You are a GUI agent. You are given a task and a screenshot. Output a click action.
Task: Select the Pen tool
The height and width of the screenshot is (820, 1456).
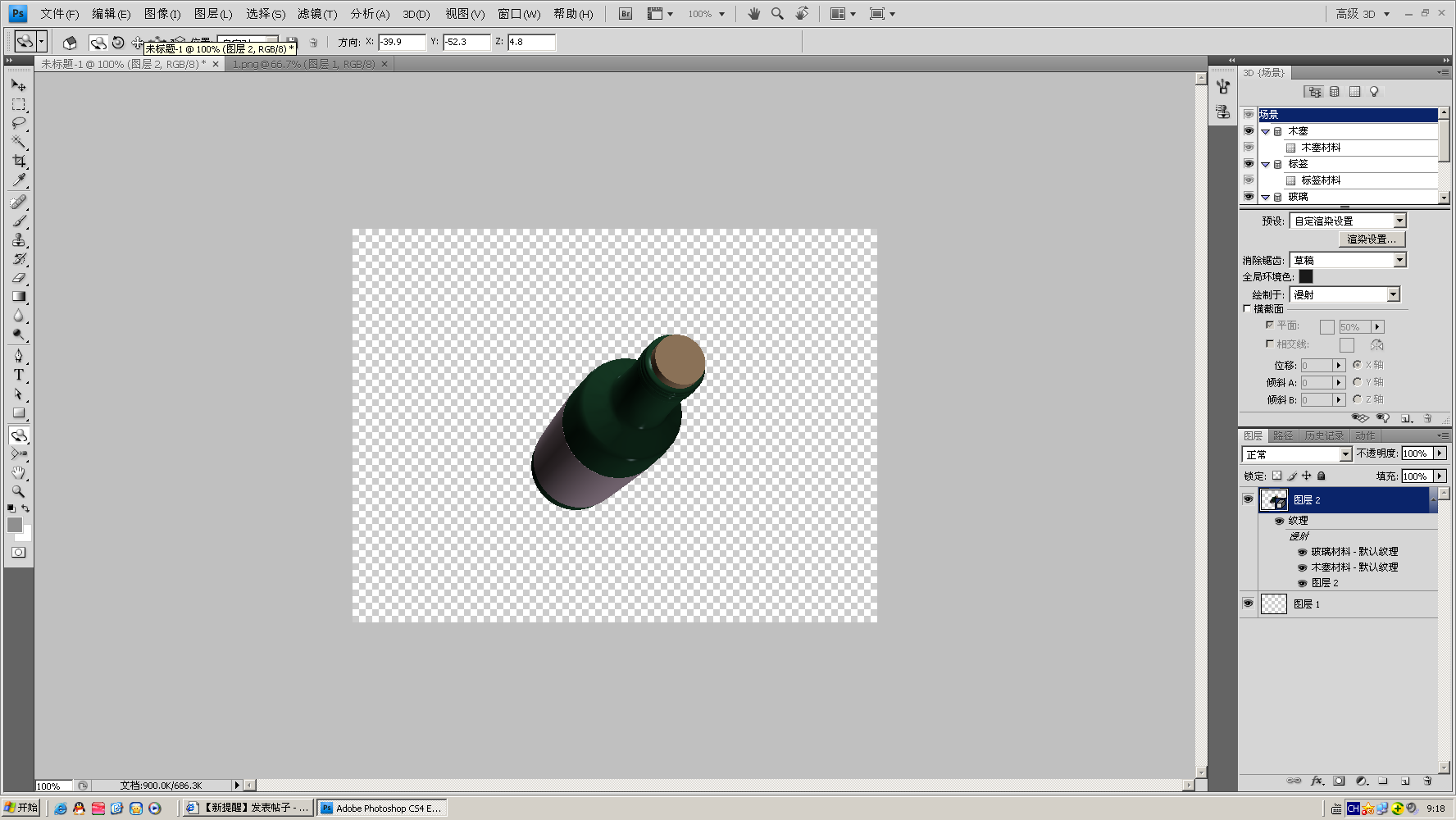[19, 356]
